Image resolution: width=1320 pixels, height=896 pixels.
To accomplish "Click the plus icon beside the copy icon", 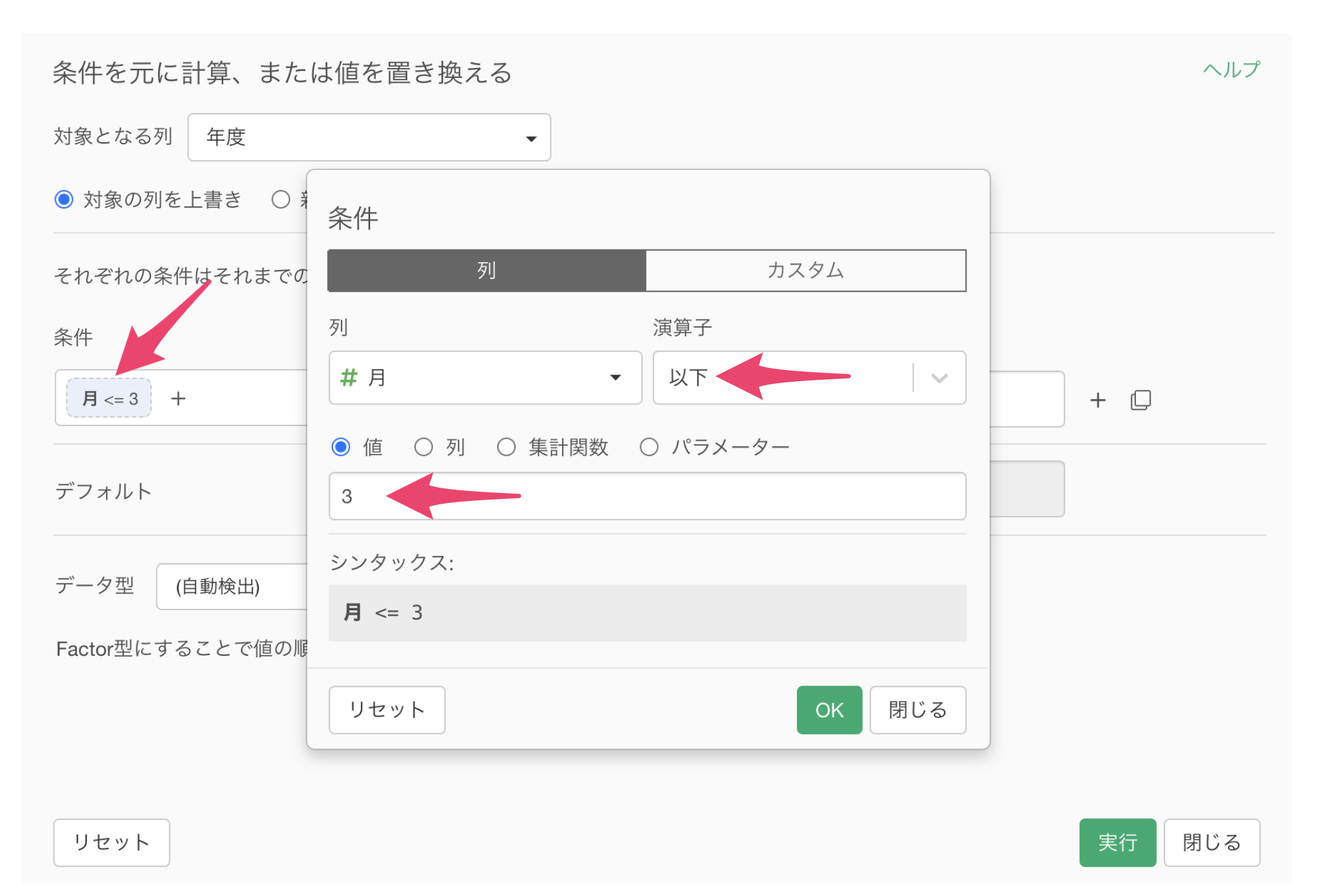I will 1098,400.
